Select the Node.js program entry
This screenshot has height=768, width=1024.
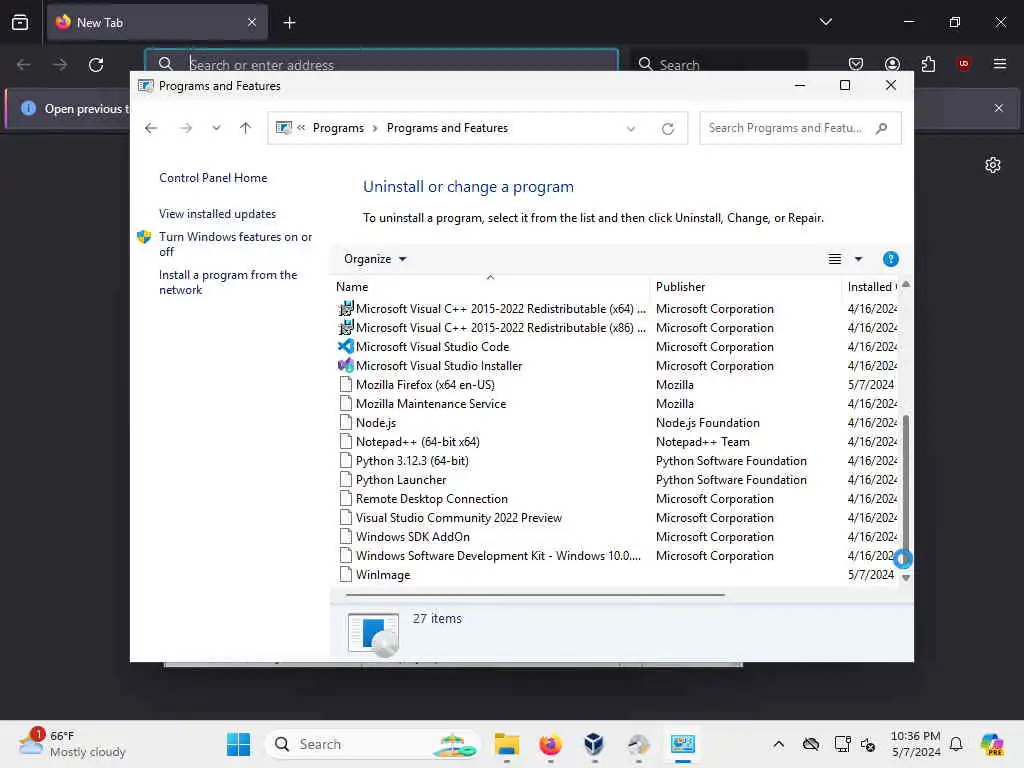(x=616, y=423)
